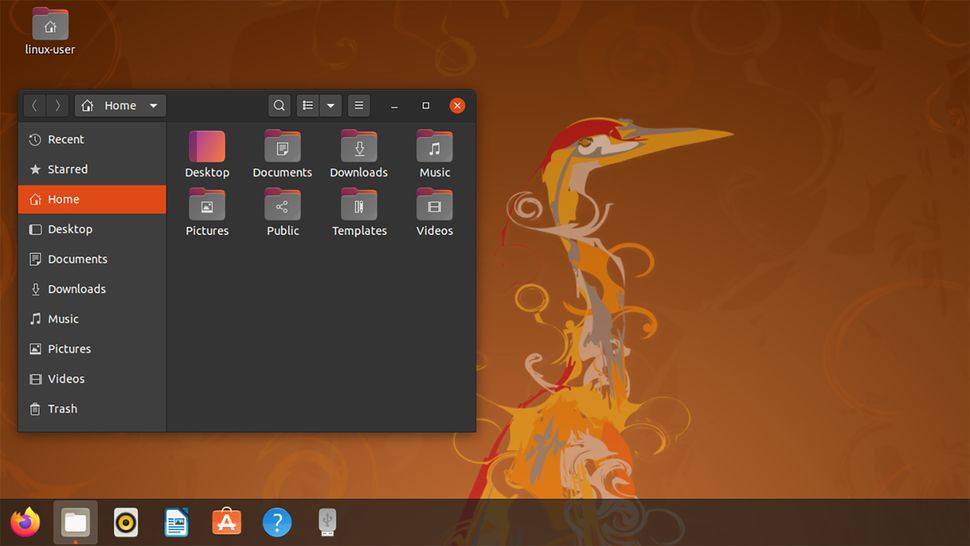Screen dimensions: 970x546
Task: Select Desktop in the sidebar
Action: (x=92, y=229)
